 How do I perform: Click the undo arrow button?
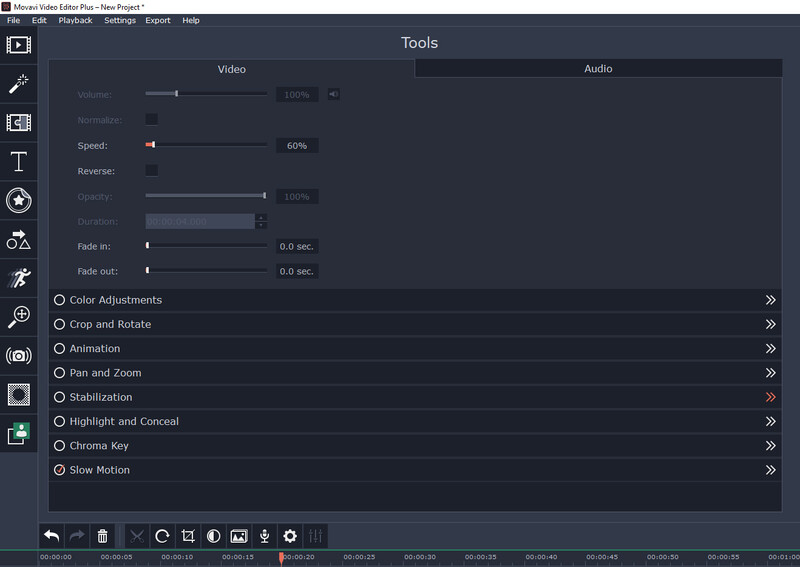(x=52, y=536)
